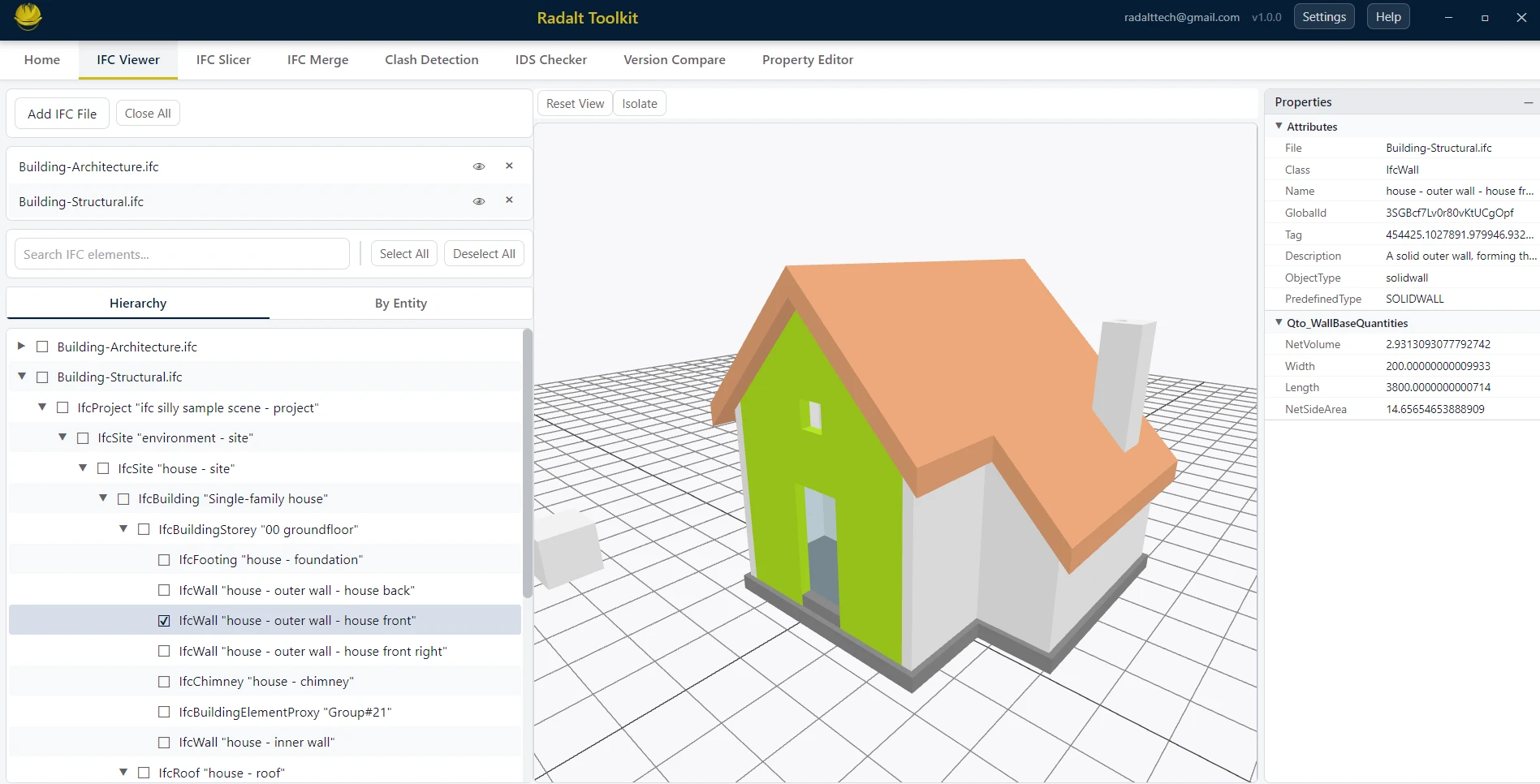
Task: Check the IfcFooting 'house - foundation' checkbox
Action: [164, 559]
